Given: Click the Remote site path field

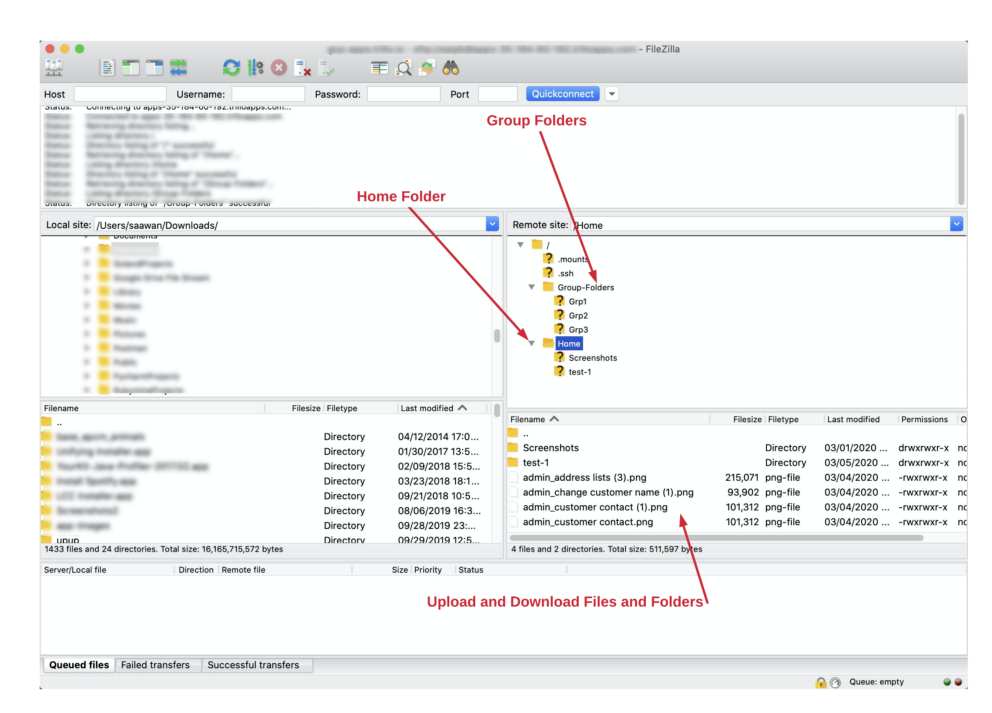Looking at the screenshot, I should click(761, 225).
